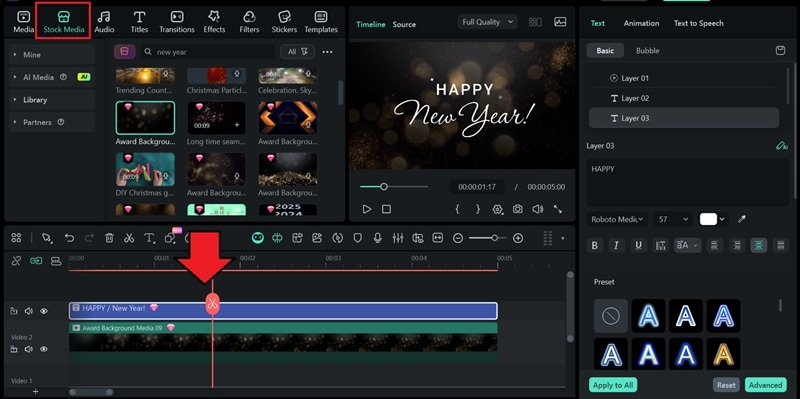Open Advanced text settings

coord(765,385)
